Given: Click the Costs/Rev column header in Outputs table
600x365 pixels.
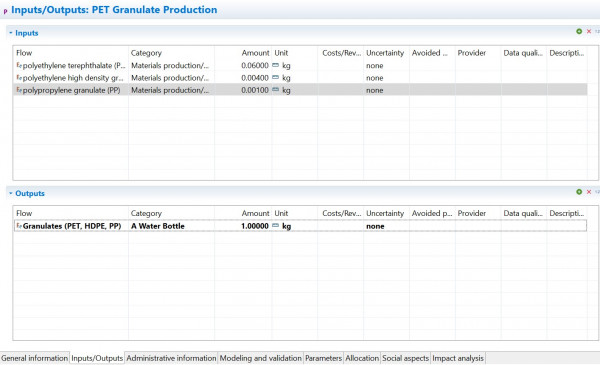Looking at the screenshot, I should coord(341,213).
